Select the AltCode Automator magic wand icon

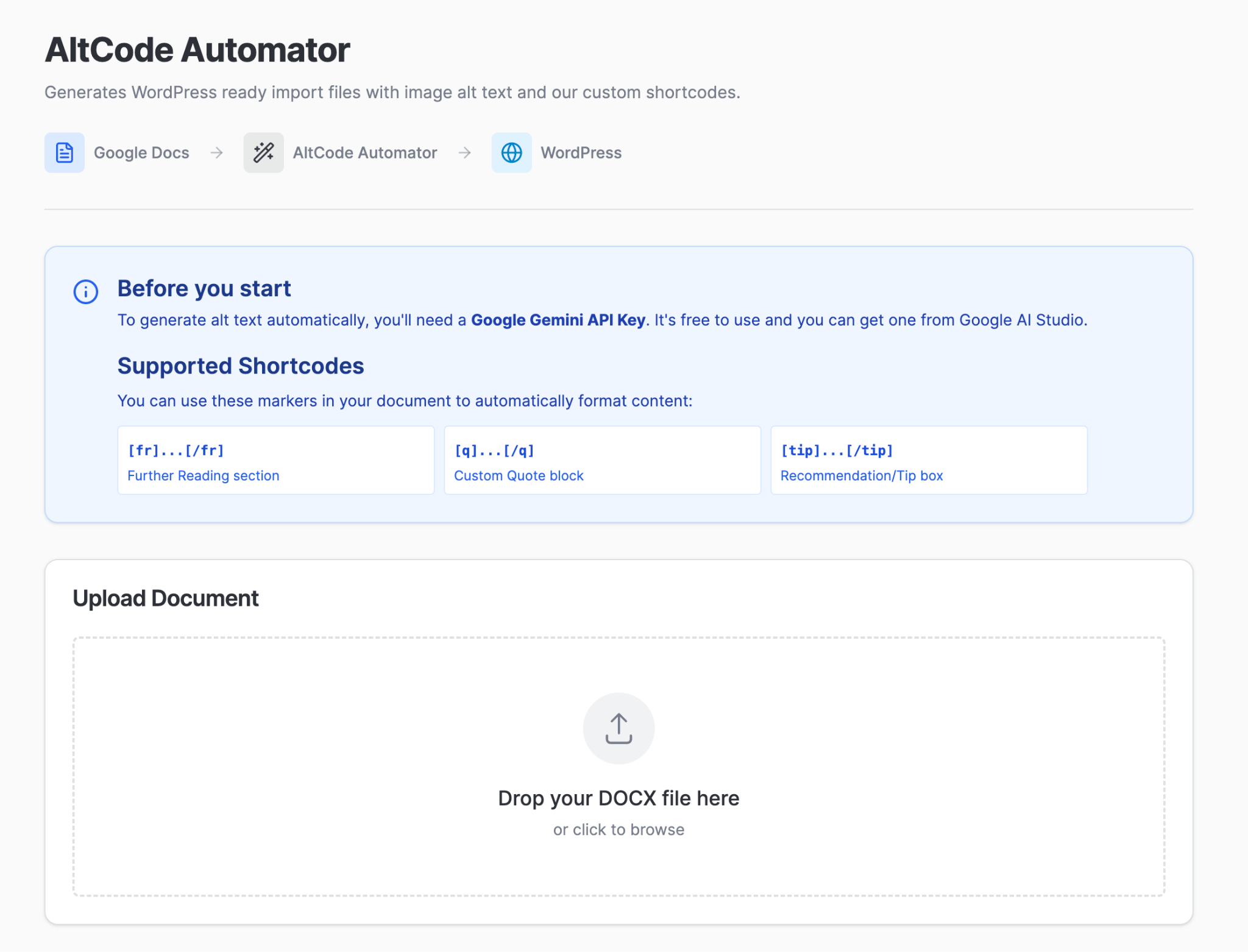[263, 152]
